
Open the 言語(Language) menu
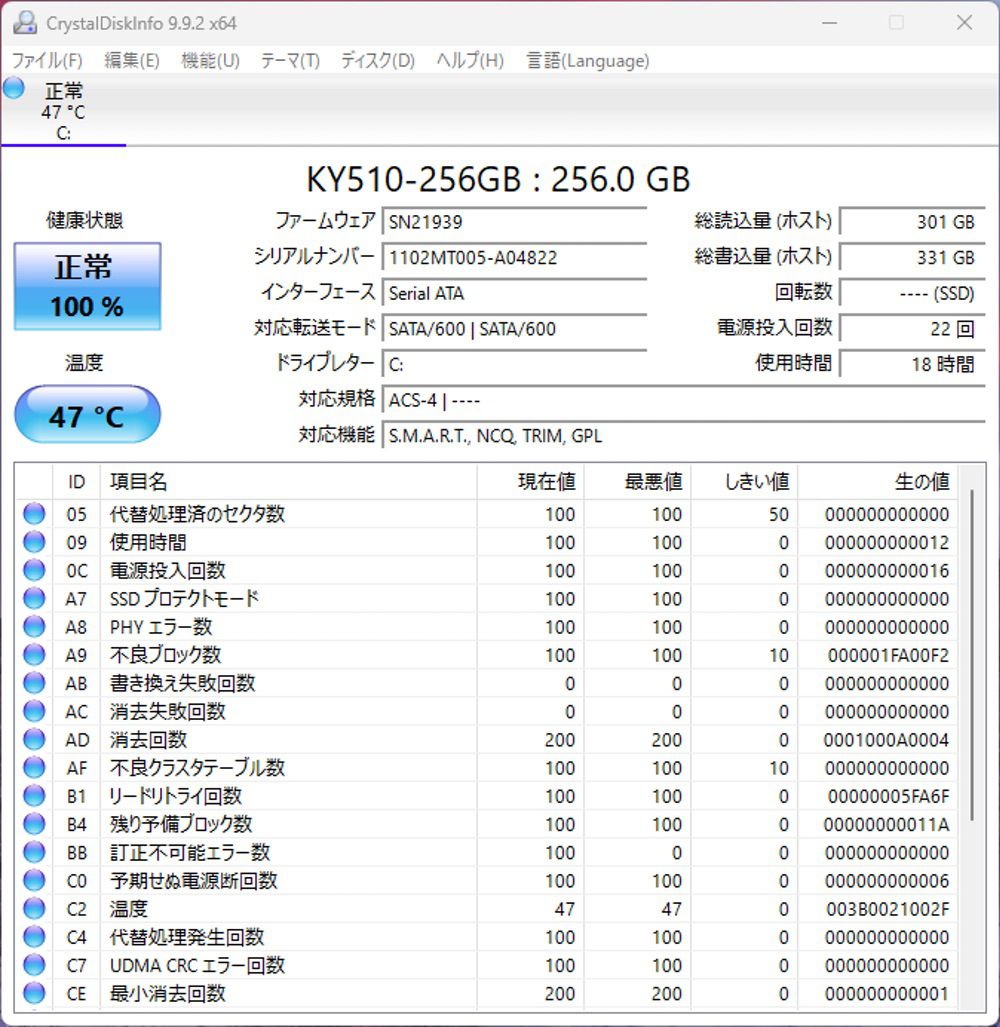click(587, 61)
